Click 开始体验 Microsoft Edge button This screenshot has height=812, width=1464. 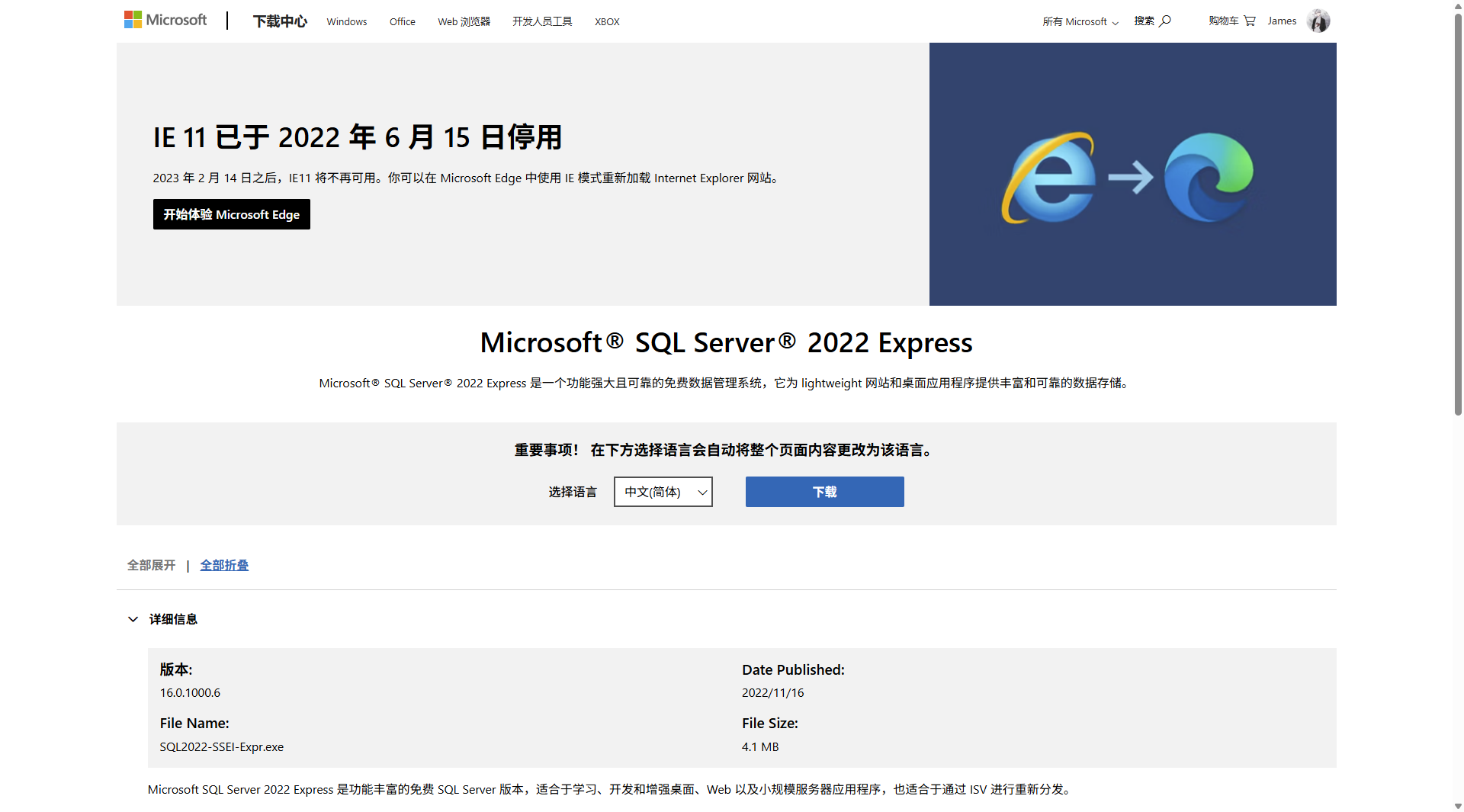[x=232, y=214]
